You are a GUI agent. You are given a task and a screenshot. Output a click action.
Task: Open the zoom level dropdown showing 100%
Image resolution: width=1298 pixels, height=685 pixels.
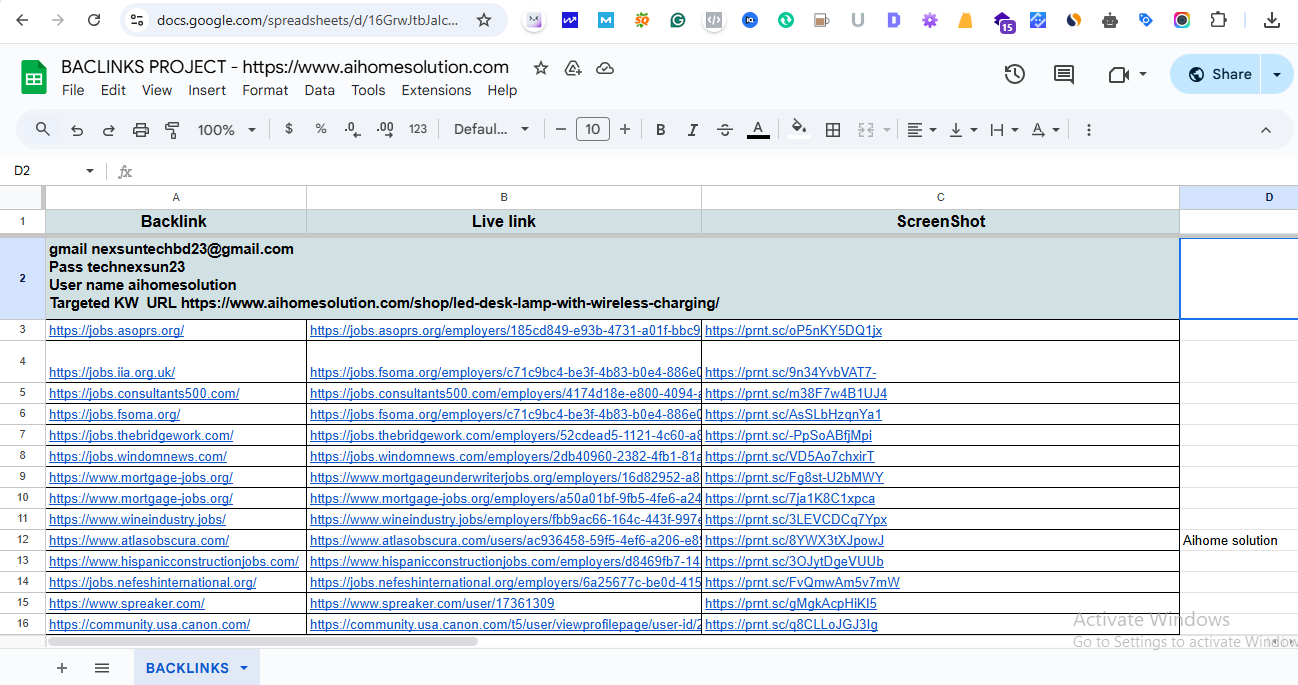click(x=226, y=130)
